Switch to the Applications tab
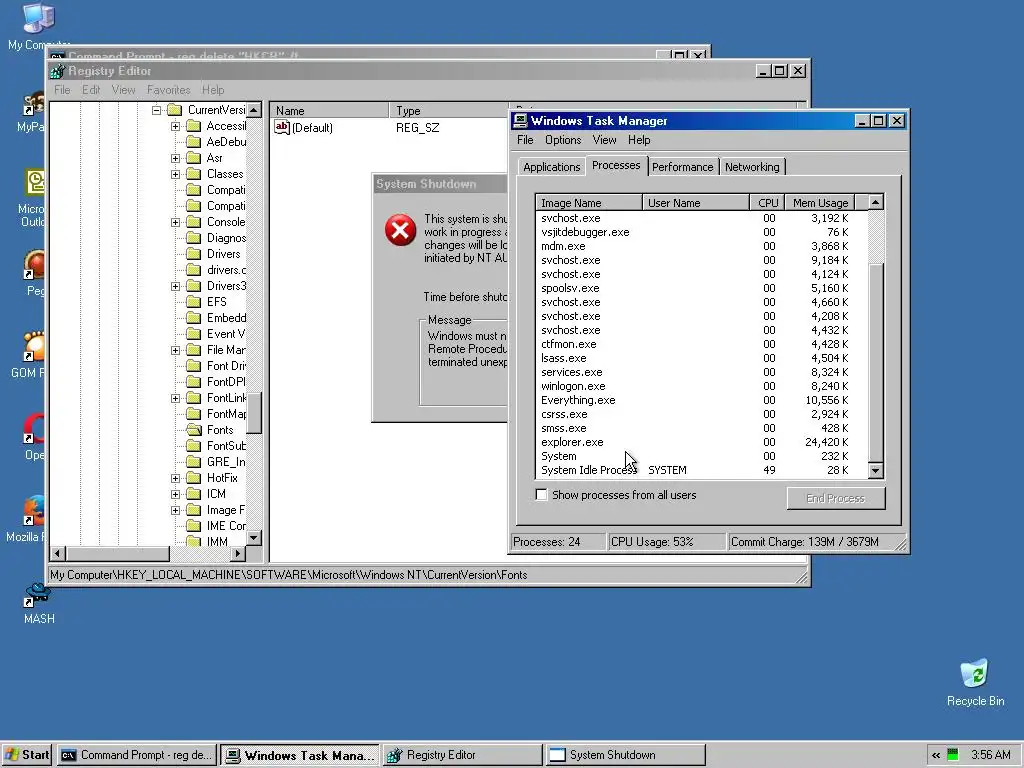Viewport: 1024px width, 768px height. (x=551, y=167)
